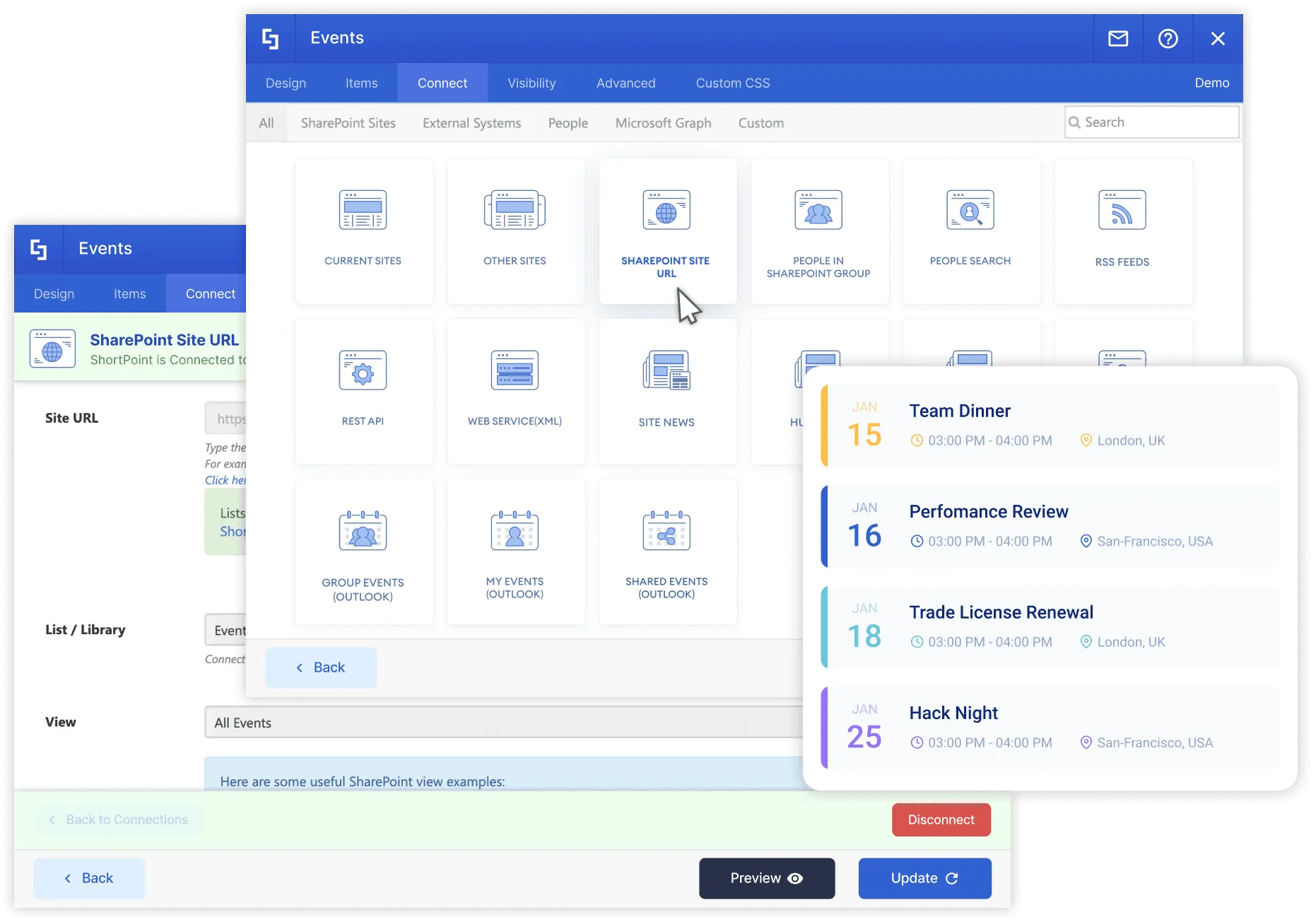Switch to the Connect tab in front window
The image size is (1316, 922).
[x=442, y=83]
